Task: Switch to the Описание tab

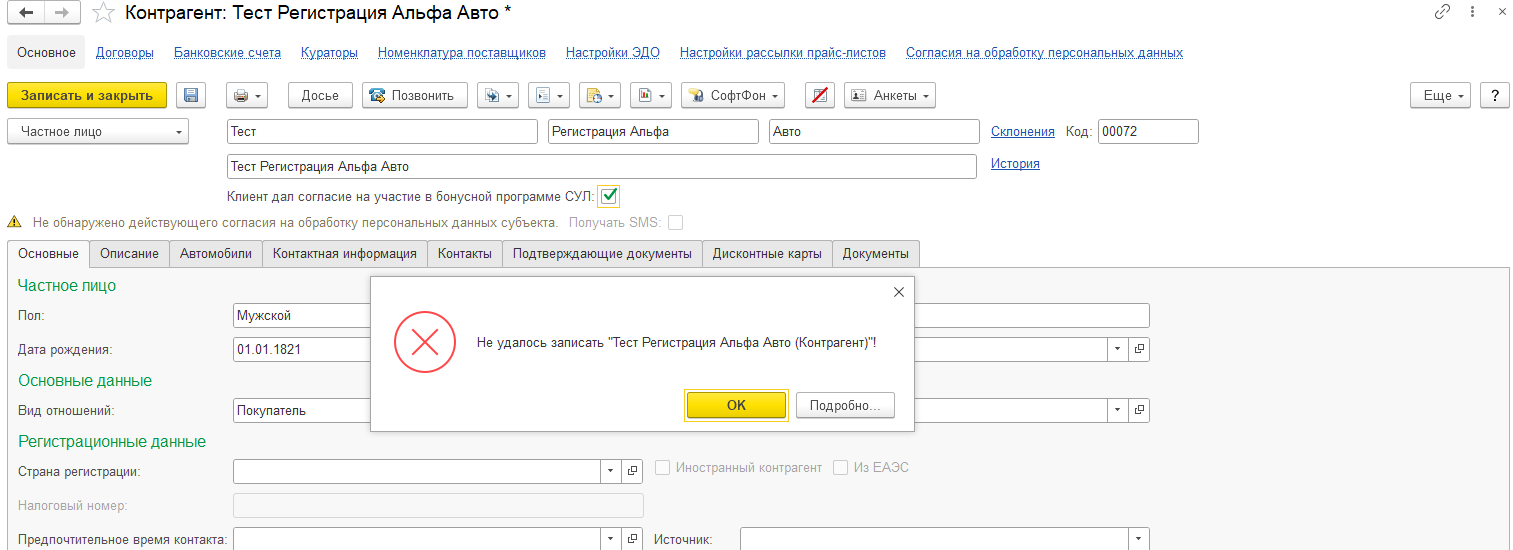Action: click(129, 253)
